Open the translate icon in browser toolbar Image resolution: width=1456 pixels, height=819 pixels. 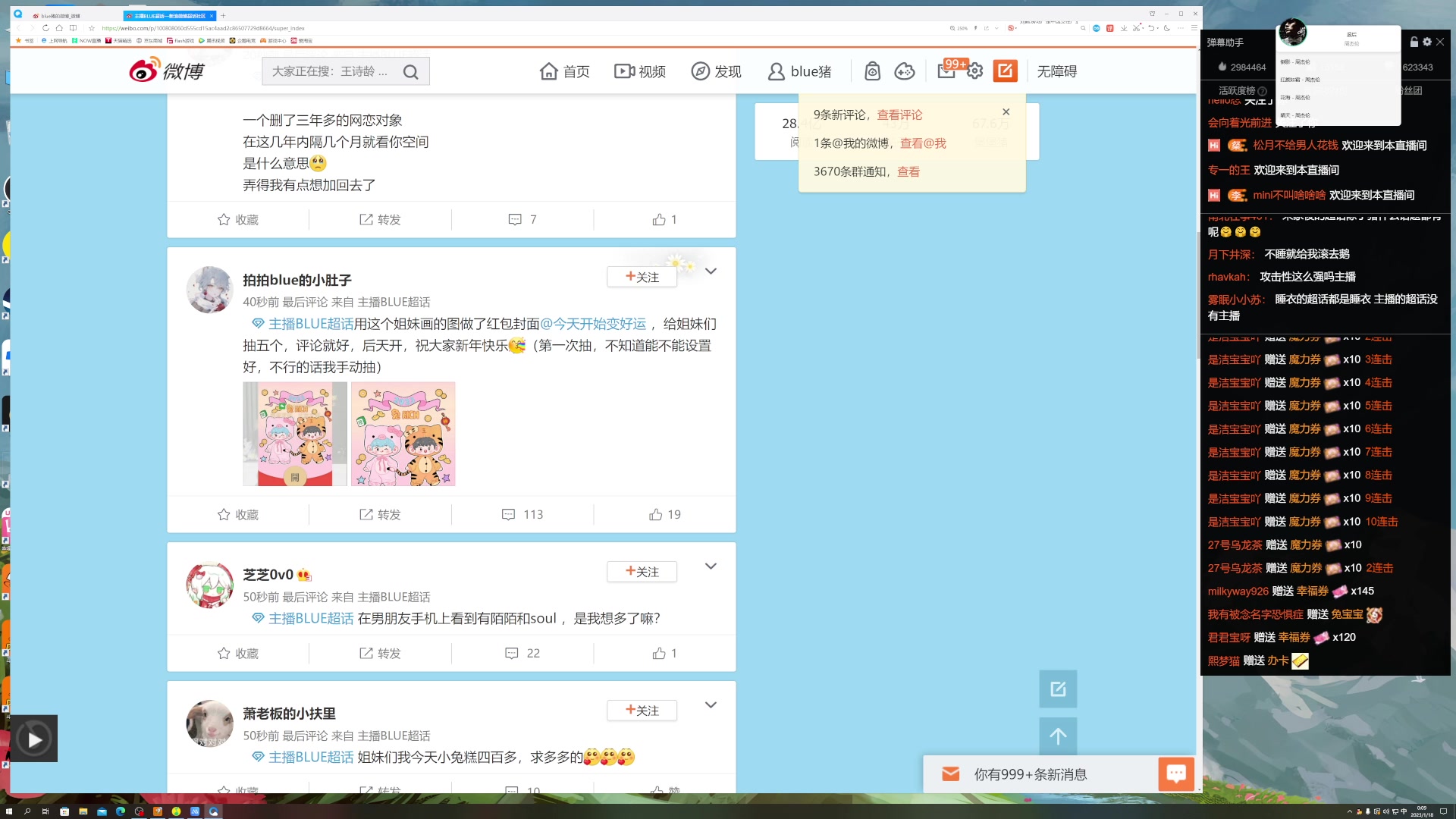(x=1109, y=28)
